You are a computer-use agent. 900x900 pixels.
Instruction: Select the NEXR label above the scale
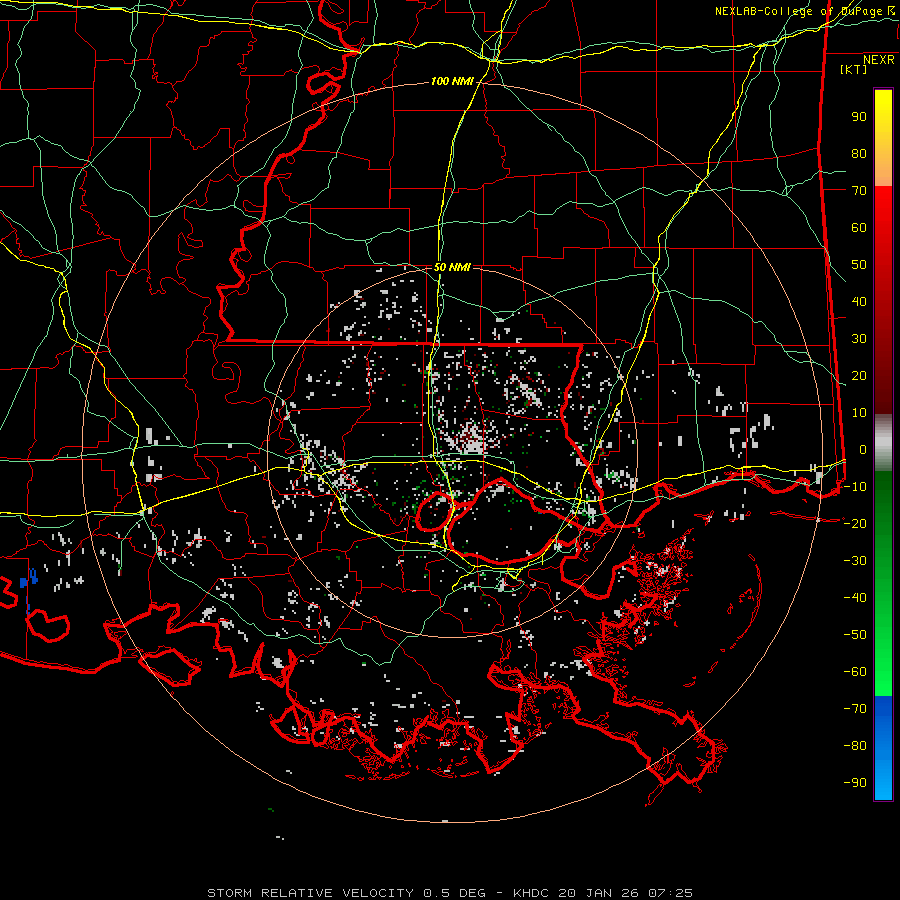pos(879,60)
